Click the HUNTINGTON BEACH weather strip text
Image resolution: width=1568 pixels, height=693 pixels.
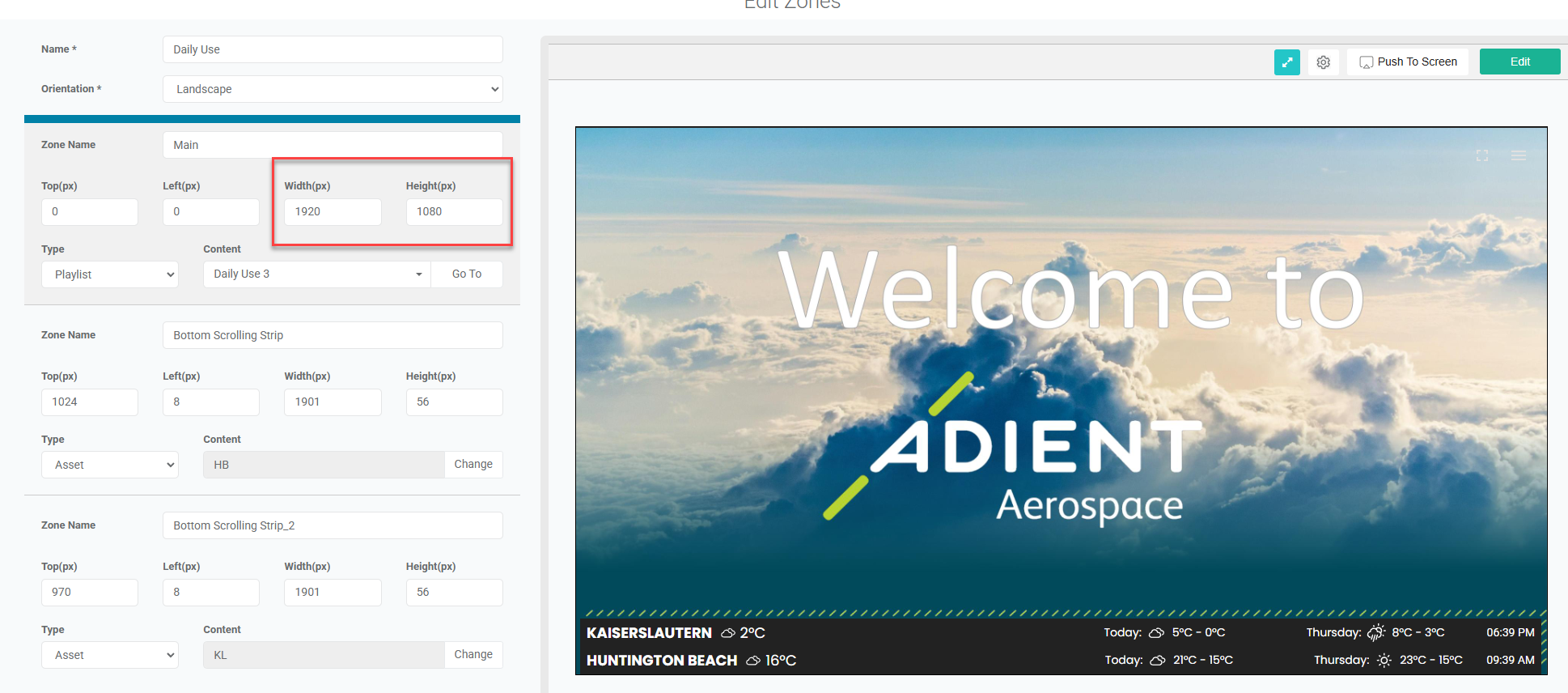pos(662,661)
